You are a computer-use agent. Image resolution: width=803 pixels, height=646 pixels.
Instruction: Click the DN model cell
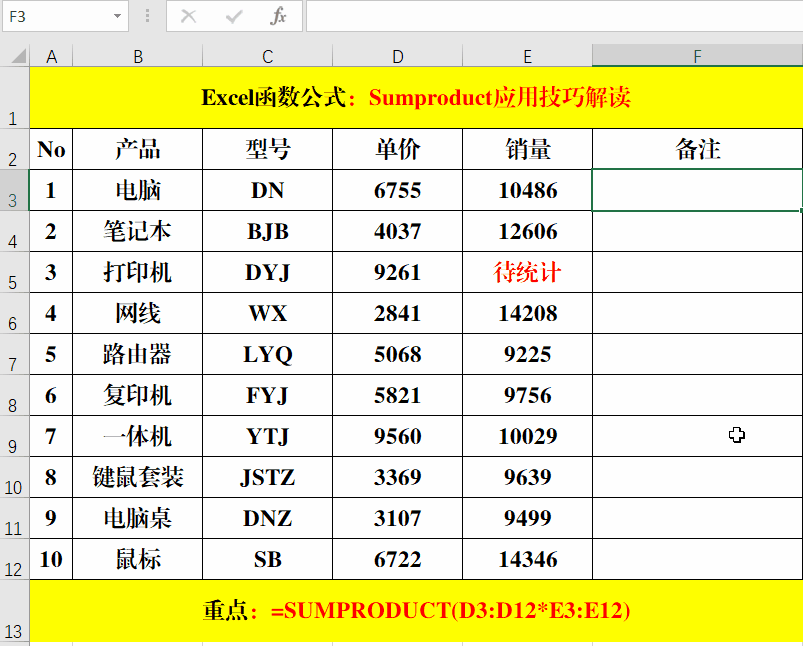point(267,190)
